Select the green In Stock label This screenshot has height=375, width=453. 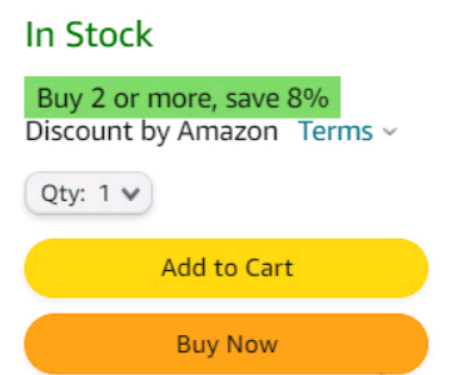(89, 34)
